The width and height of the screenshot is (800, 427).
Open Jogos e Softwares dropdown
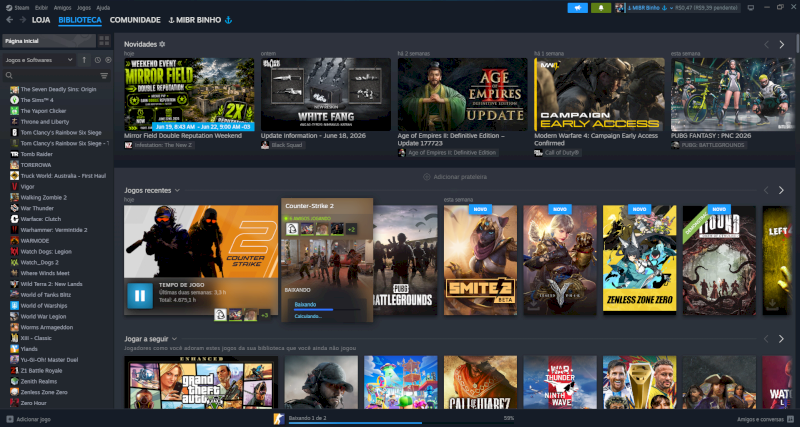pyautogui.click(x=39, y=60)
